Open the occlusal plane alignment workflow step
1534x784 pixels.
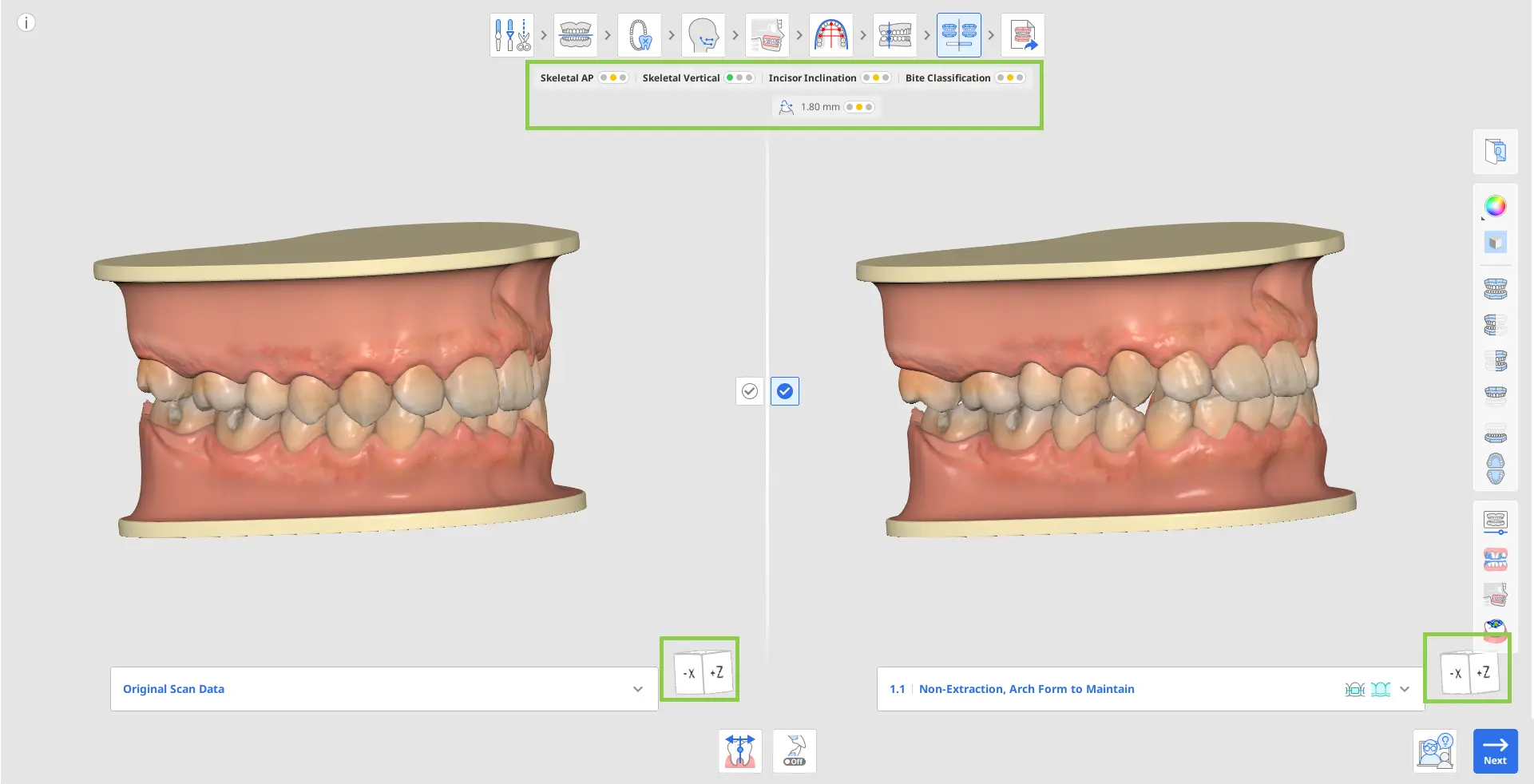(576, 35)
